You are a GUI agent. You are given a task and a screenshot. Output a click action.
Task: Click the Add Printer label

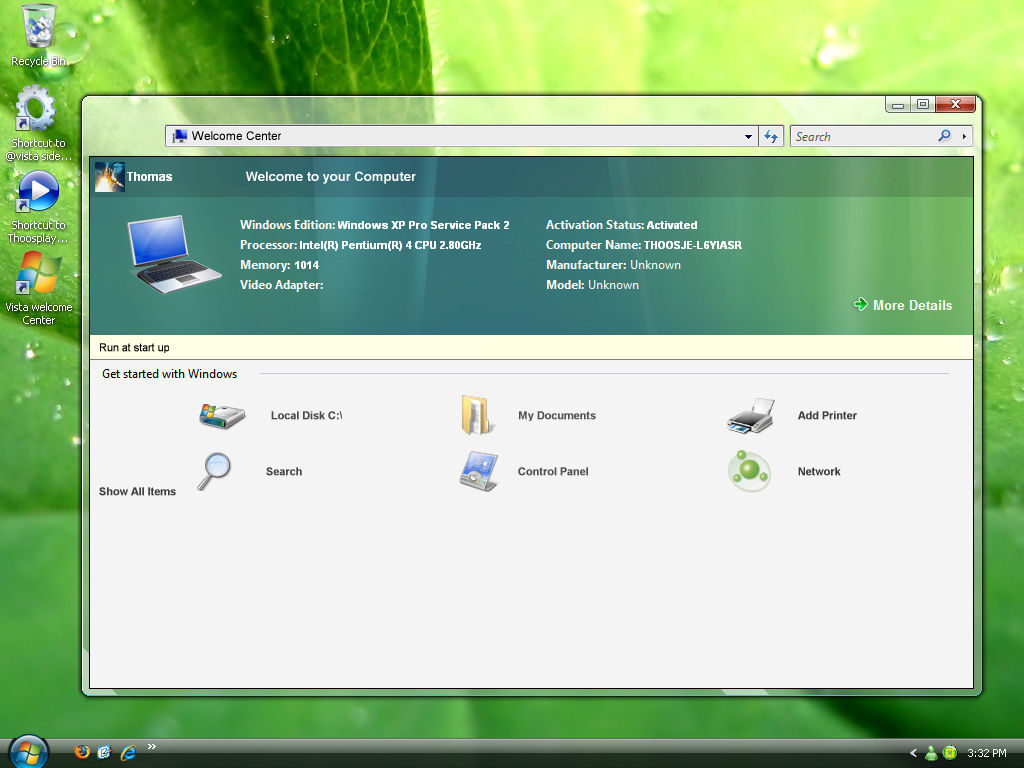point(827,415)
